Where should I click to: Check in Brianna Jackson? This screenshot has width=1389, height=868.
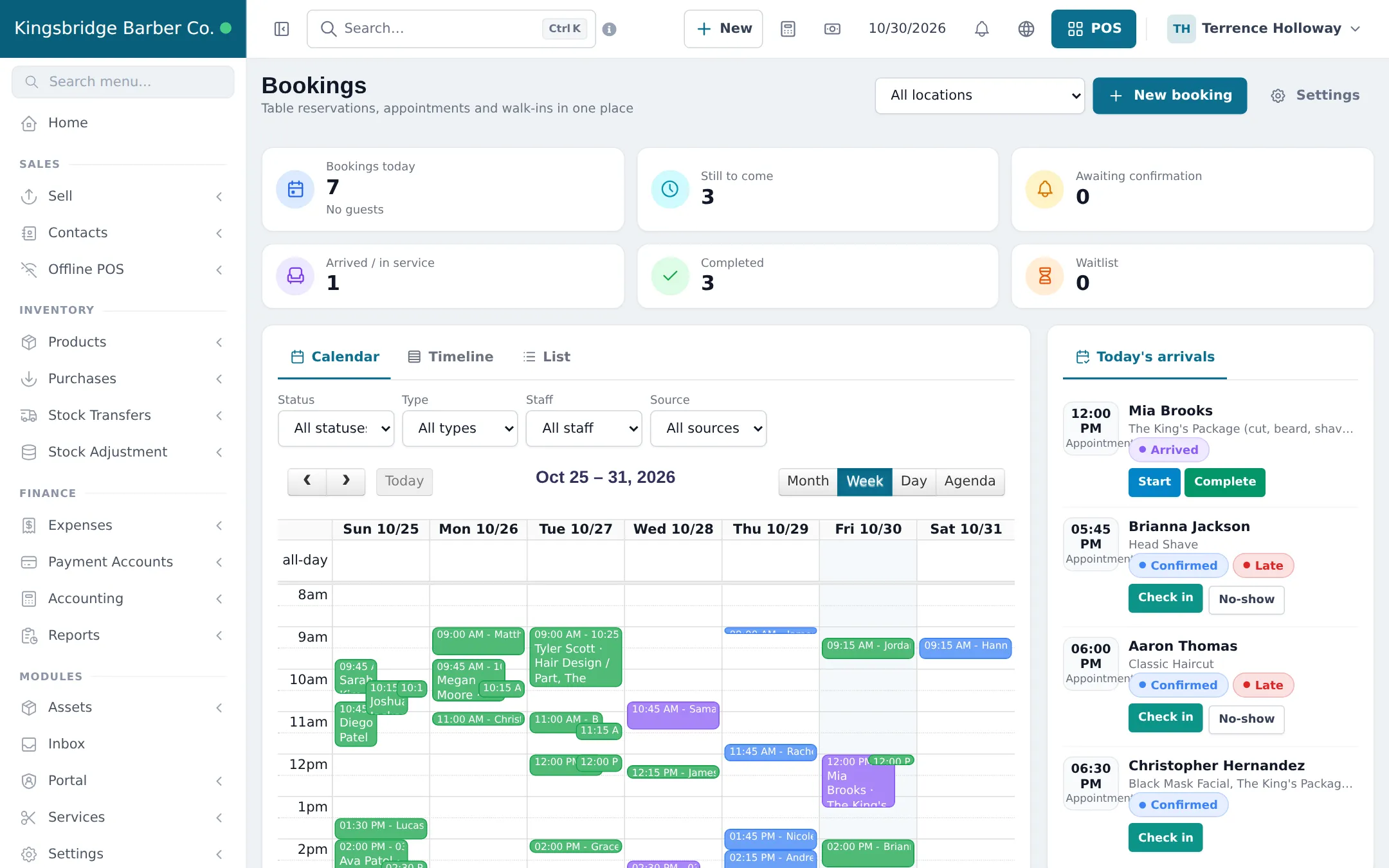[x=1165, y=598]
